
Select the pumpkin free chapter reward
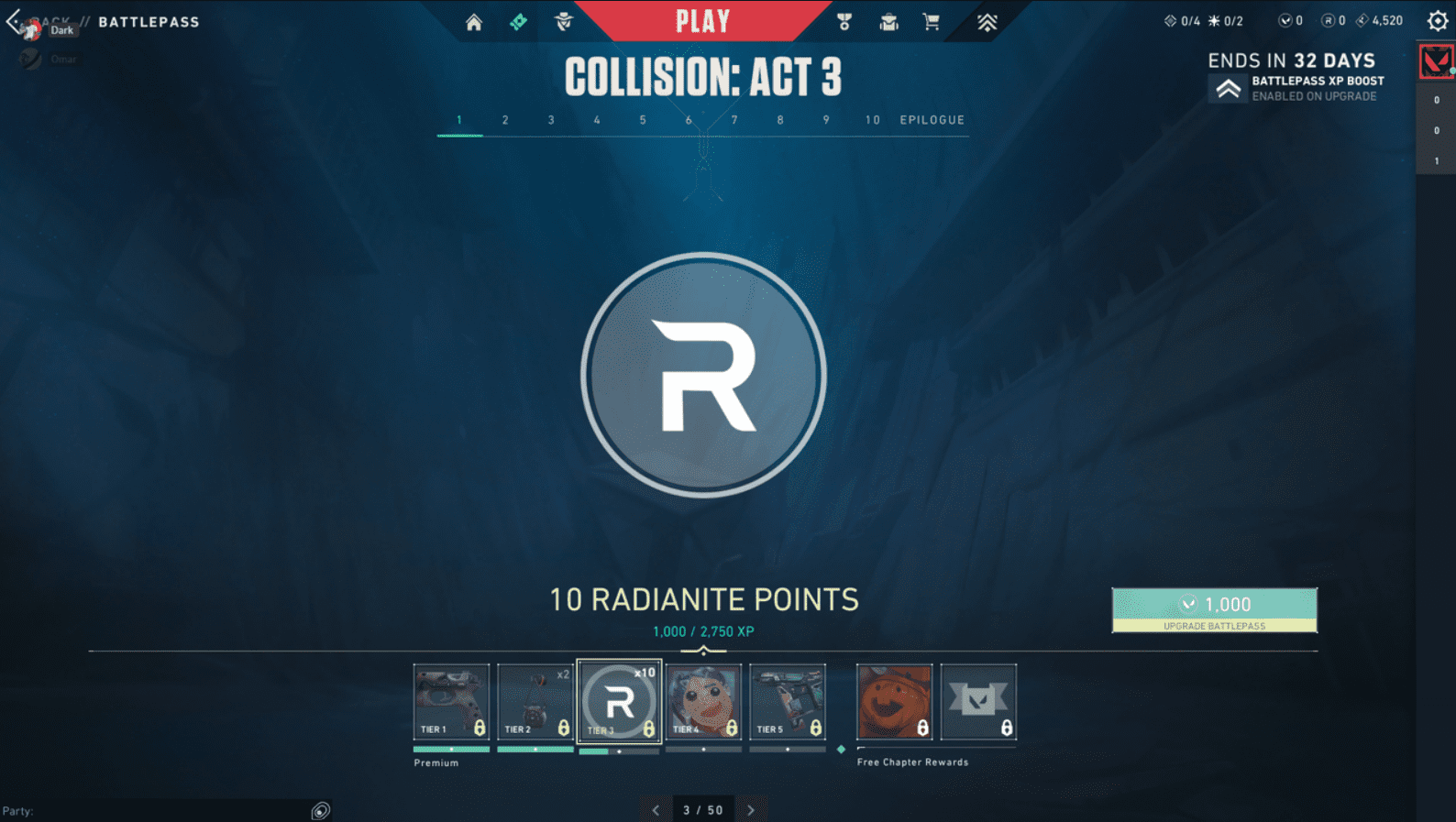[894, 702]
